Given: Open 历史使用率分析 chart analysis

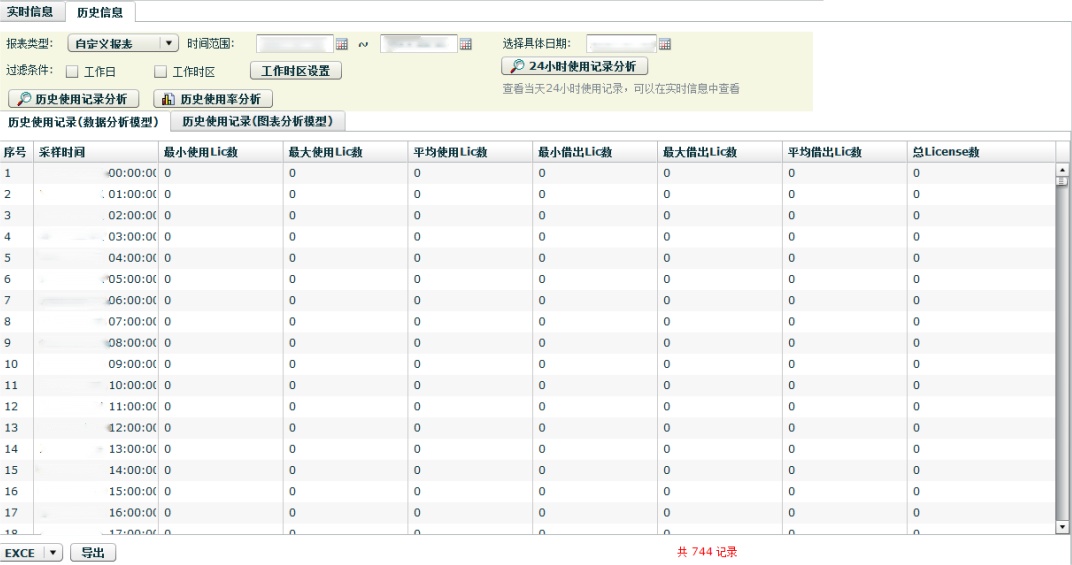Looking at the screenshot, I should tap(212, 99).
